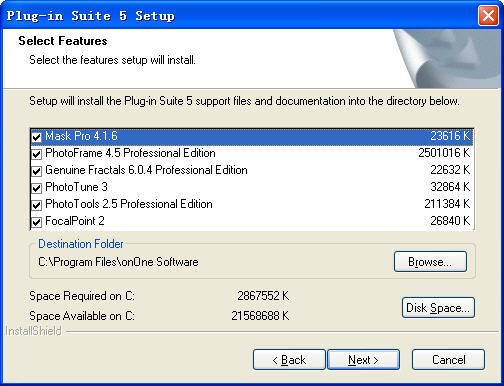Select the PhotoFrame 4.5 Professional Edition row

(x=252, y=153)
